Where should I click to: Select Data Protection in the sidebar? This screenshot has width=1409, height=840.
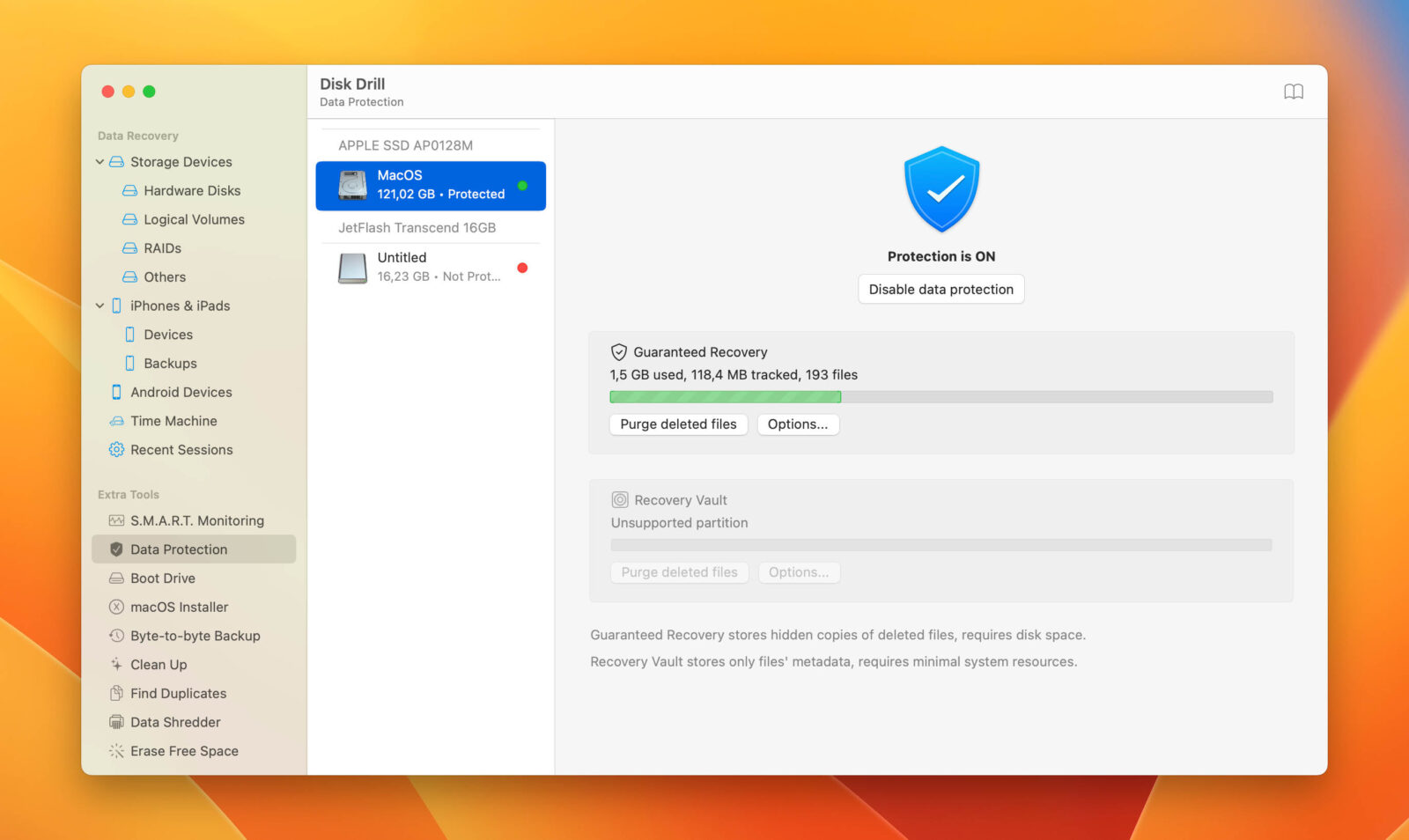pos(178,549)
